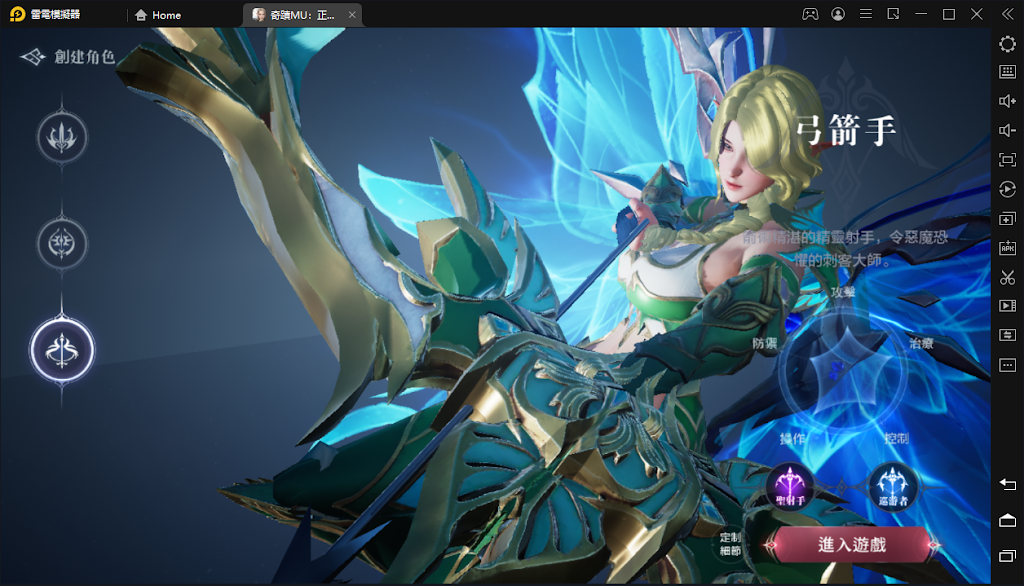Click the 操作 attribute label on radar chart

[792, 438]
